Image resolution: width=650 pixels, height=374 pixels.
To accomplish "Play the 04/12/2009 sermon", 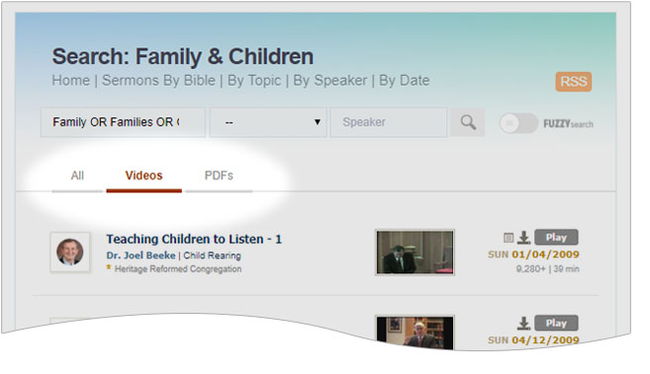I will (556, 323).
